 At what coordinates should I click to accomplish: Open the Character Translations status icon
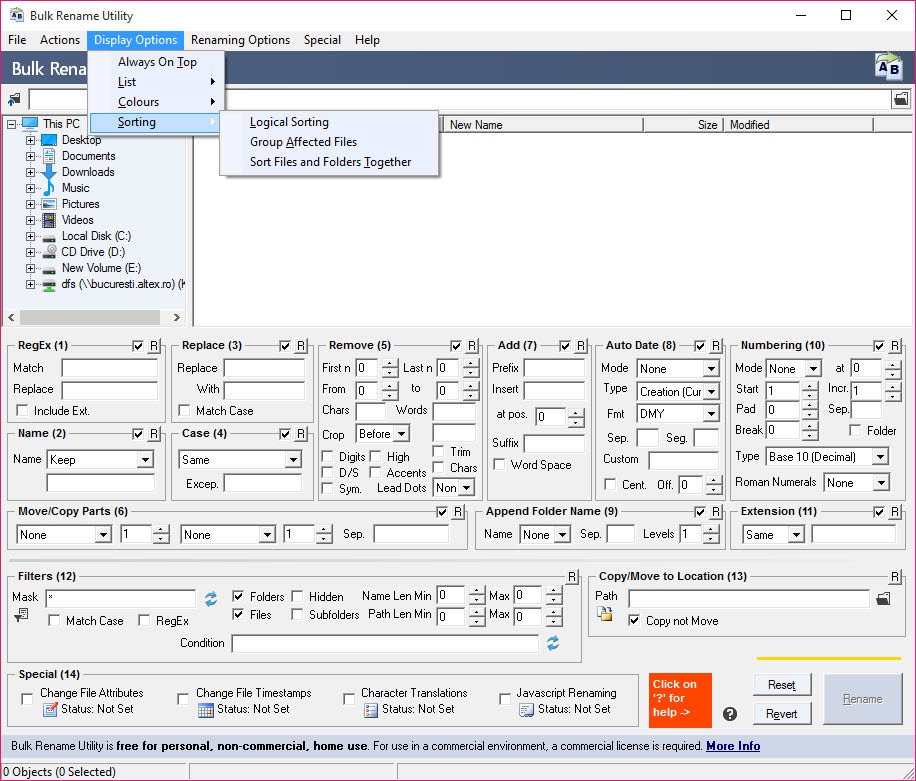point(371,710)
